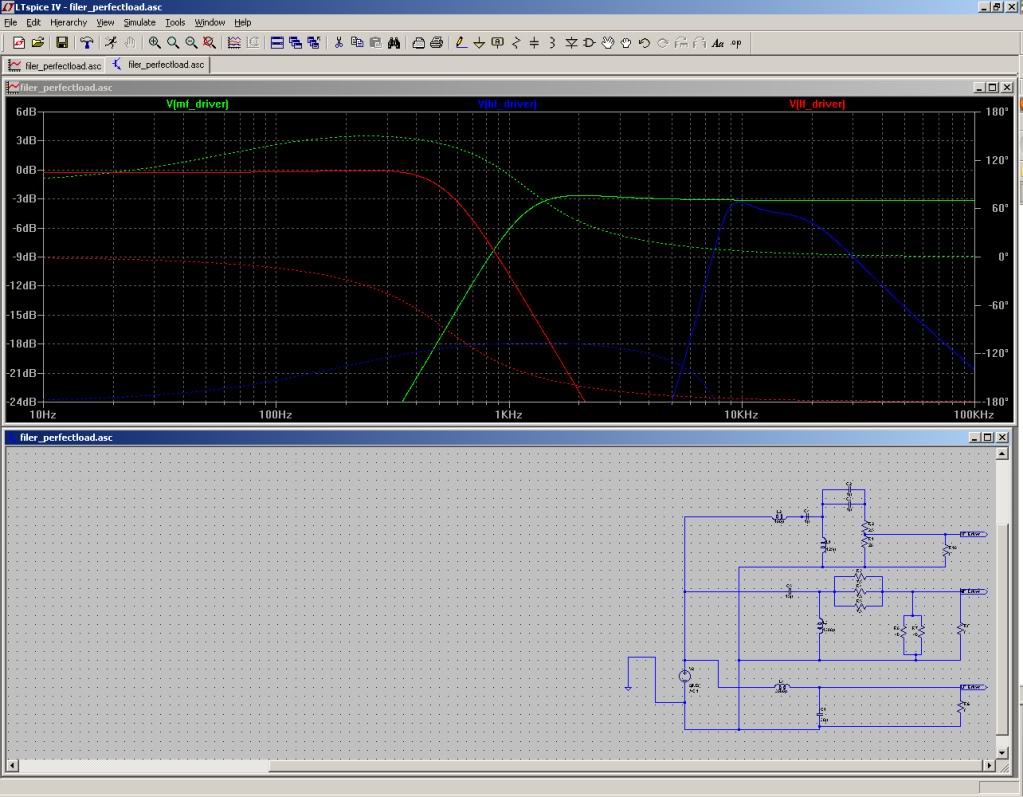Tile windows with the tile icon
This screenshot has width=1023, height=797.
pos(277,43)
